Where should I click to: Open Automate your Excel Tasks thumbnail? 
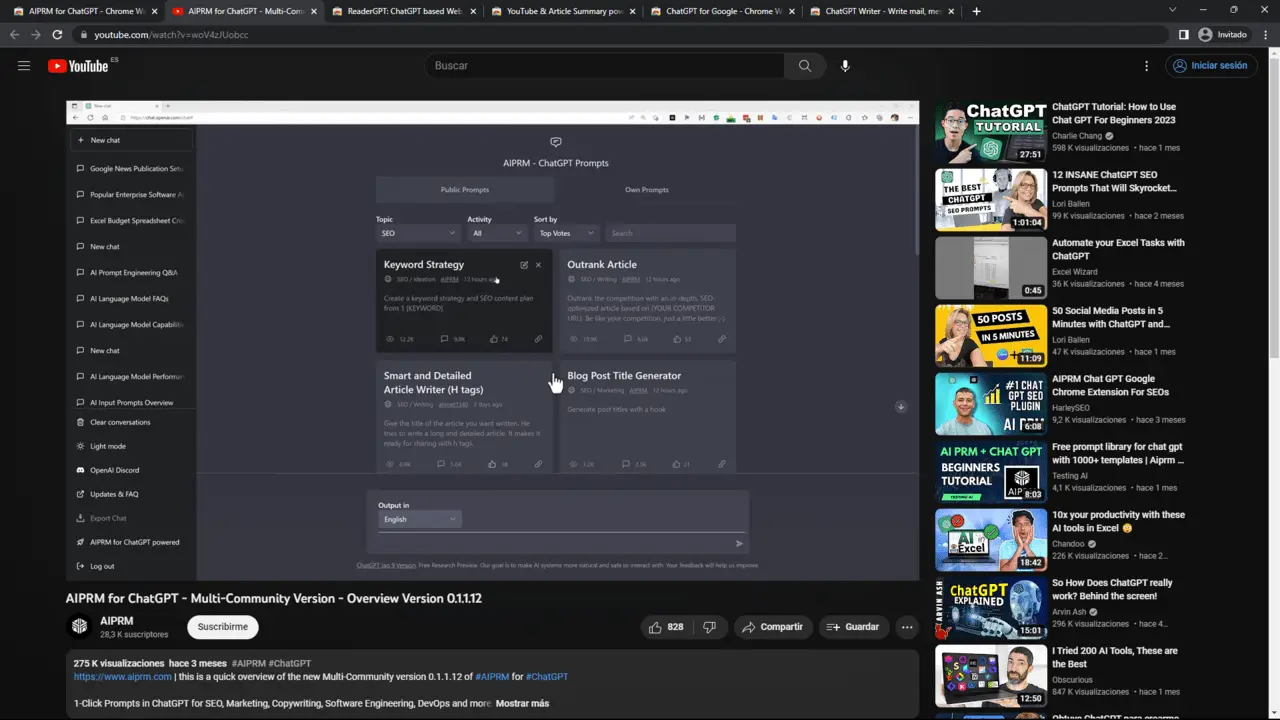click(x=991, y=268)
